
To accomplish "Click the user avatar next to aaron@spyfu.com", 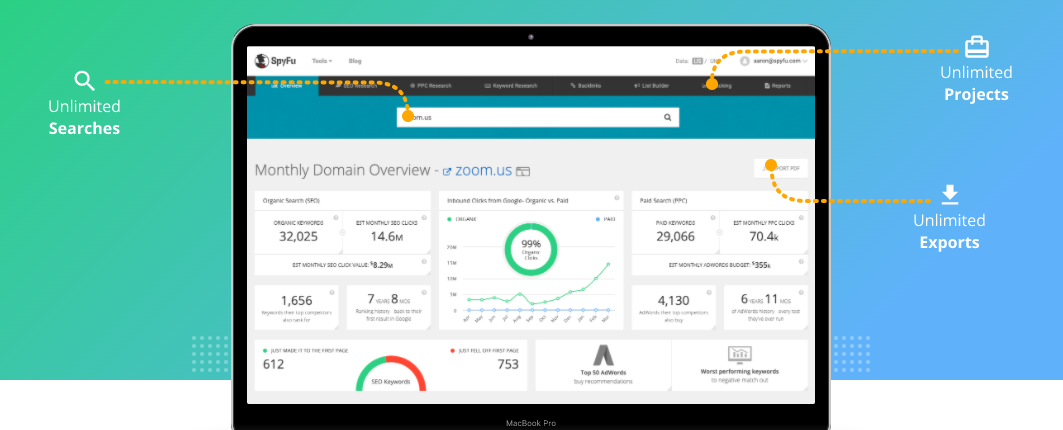I will pyautogui.click(x=744, y=61).
